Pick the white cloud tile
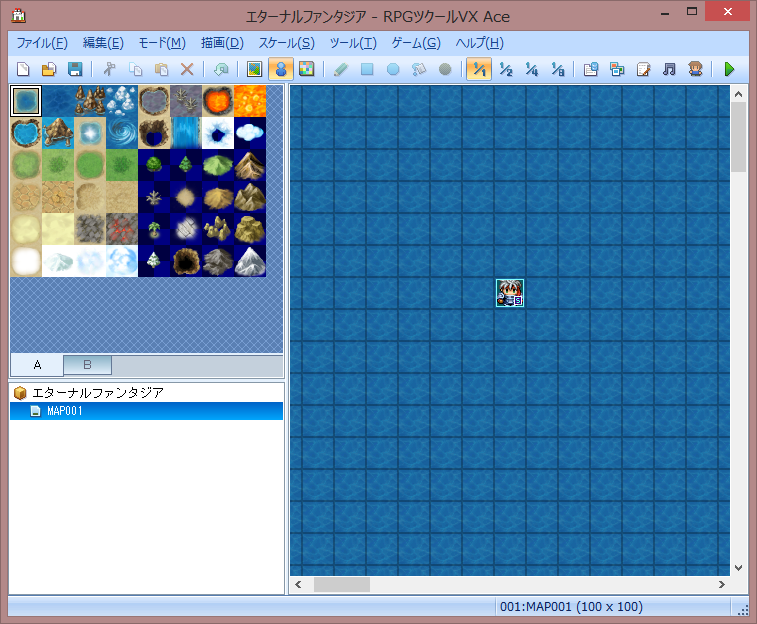This screenshot has width=757, height=624. 250,133
